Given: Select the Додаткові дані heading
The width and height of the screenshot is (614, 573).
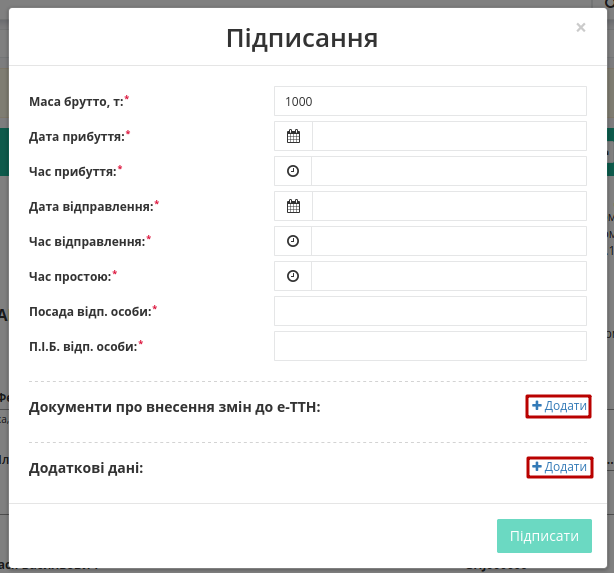Looking at the screenshot, I should coord(86,468).
